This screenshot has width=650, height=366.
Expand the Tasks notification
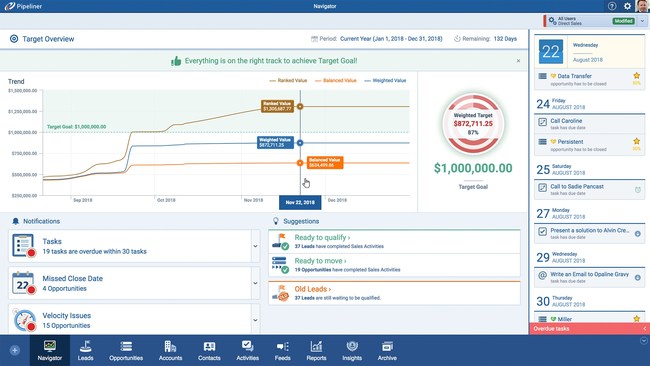[255, 246]
